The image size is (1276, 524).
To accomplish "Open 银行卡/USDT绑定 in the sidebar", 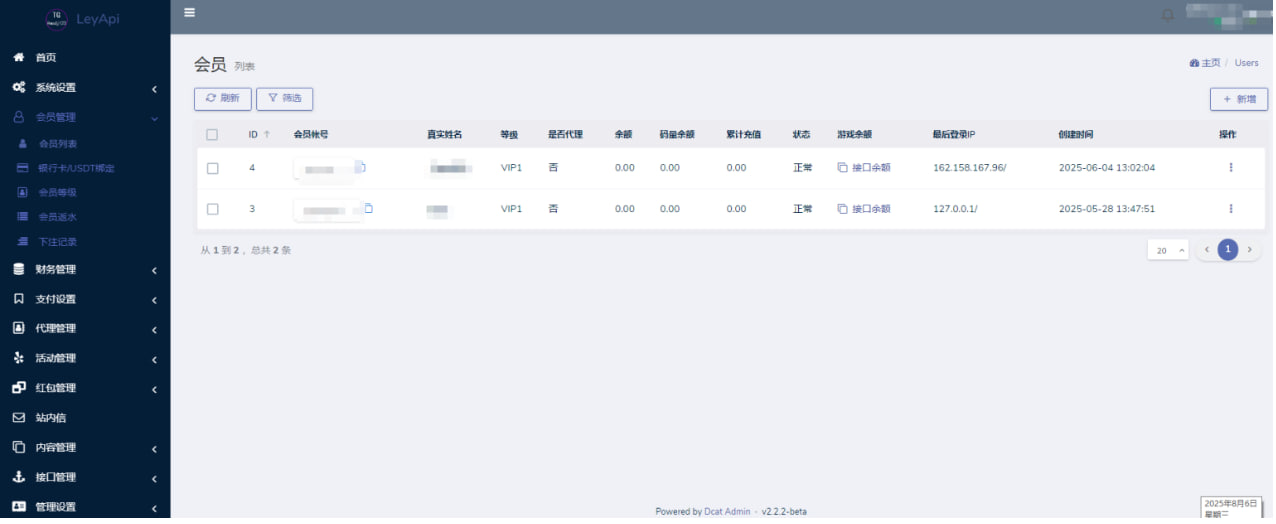I will click(76, 168).
